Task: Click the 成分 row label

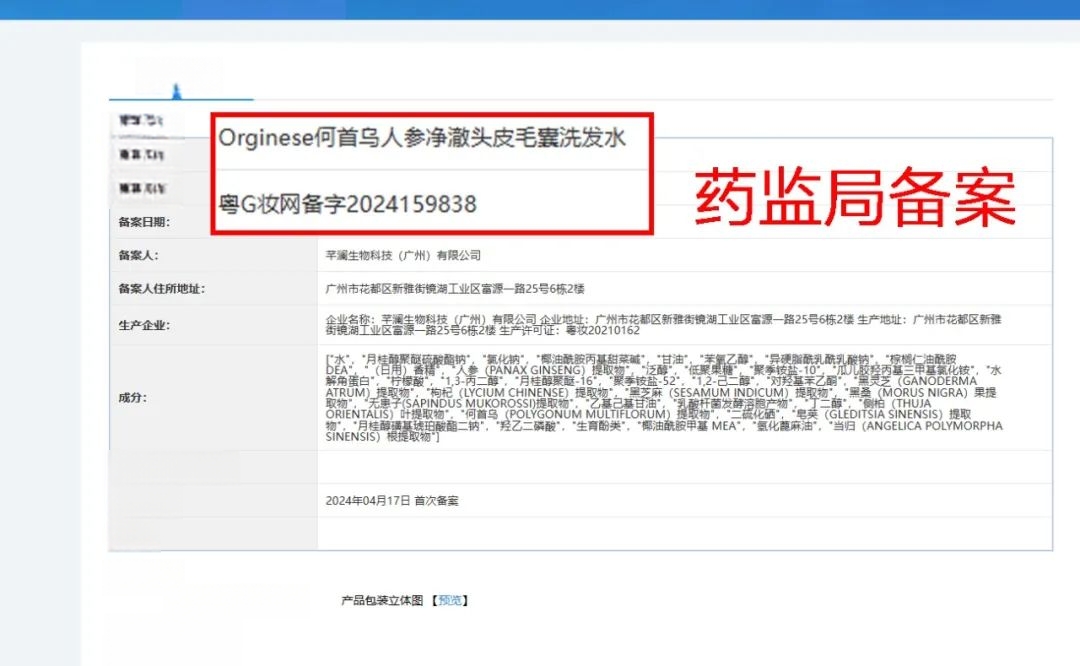Action: coord(133,397)
